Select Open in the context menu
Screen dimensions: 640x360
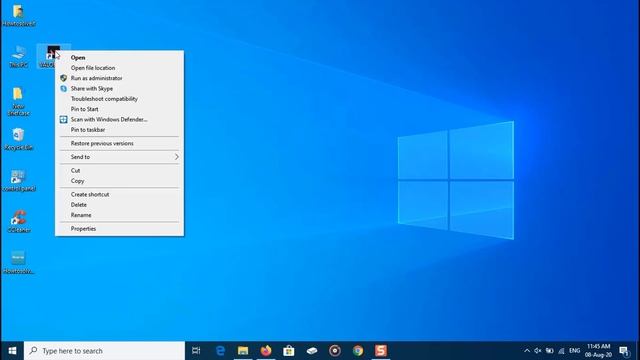[119, 58]
